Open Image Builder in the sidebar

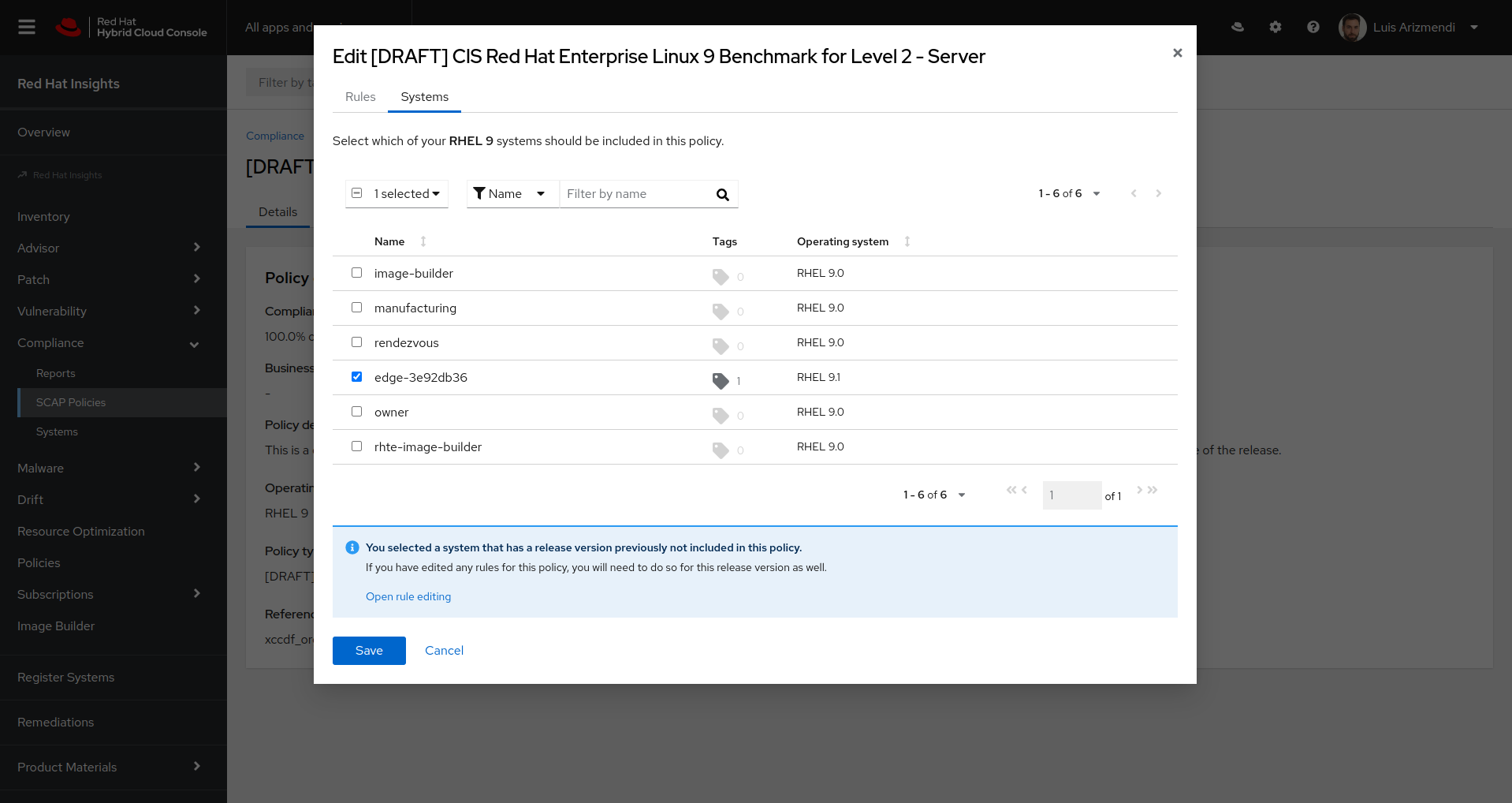point(56,626)
